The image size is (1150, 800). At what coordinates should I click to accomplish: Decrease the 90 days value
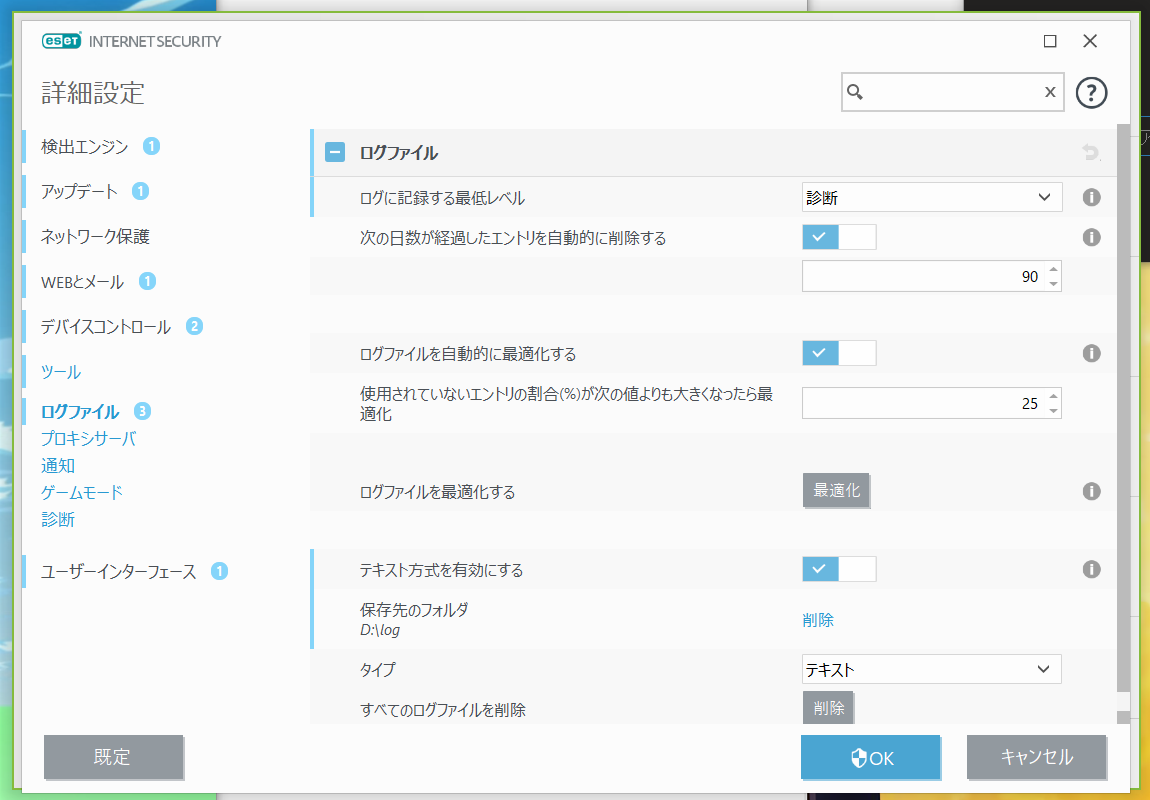point(1053,284)
